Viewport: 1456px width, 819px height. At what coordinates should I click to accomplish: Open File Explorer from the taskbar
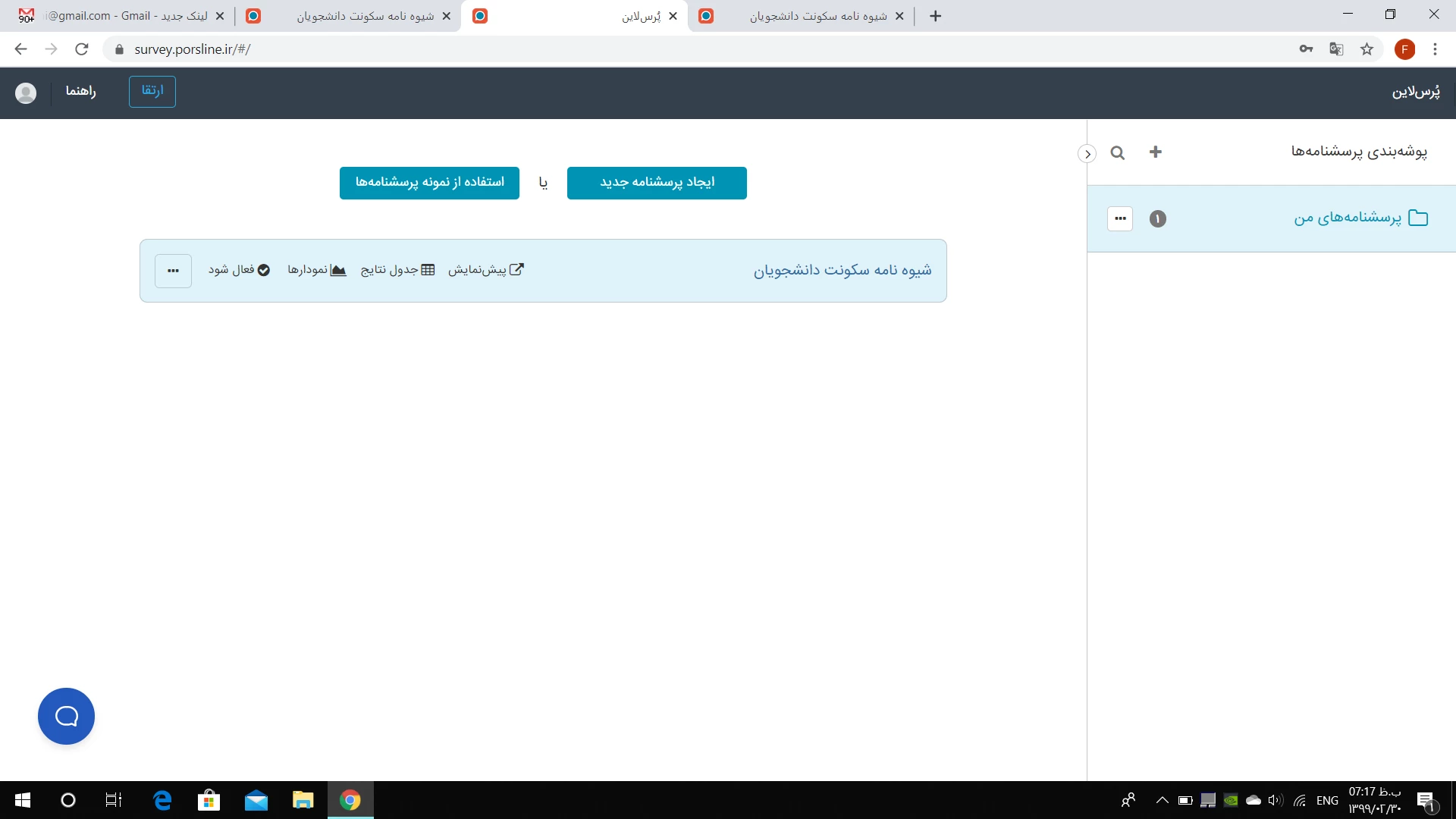[303, 800]
